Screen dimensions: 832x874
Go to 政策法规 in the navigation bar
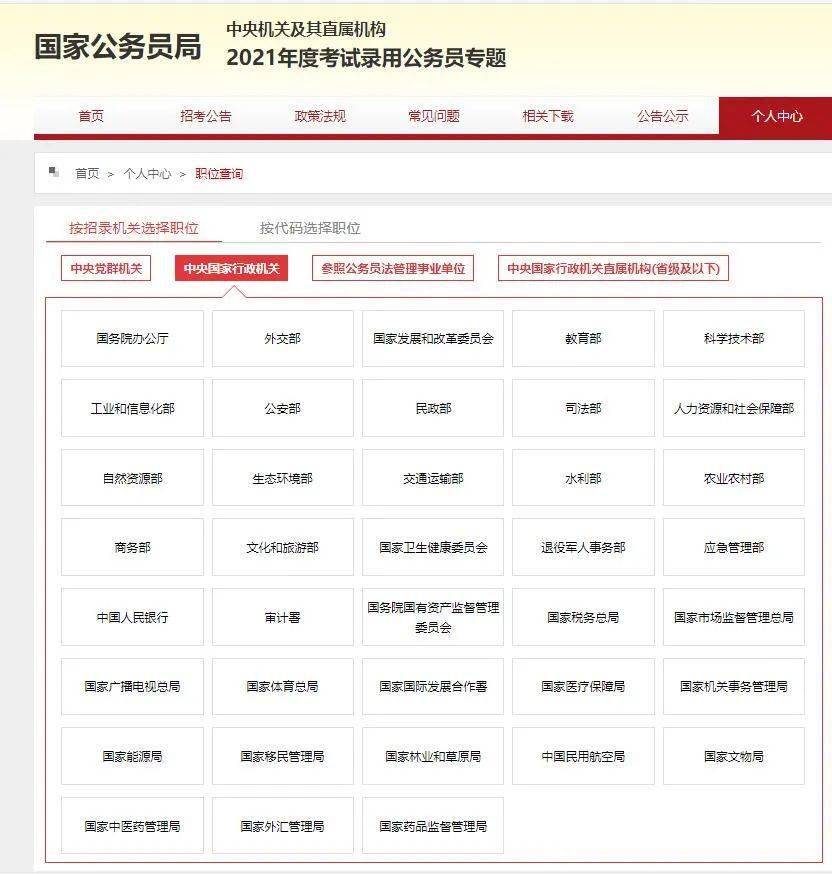320,116
